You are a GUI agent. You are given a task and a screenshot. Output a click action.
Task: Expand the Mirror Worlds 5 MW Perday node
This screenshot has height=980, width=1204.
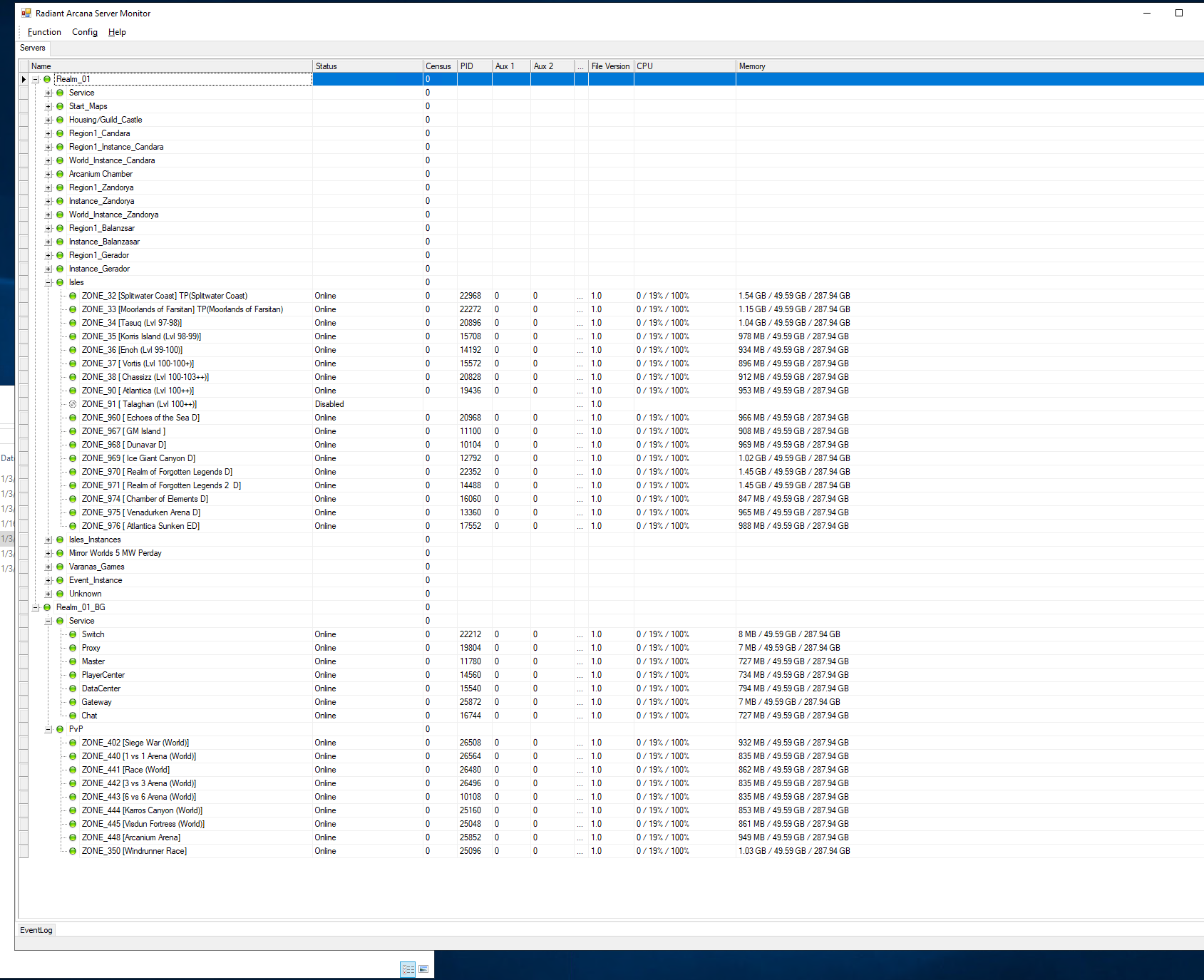48,553
